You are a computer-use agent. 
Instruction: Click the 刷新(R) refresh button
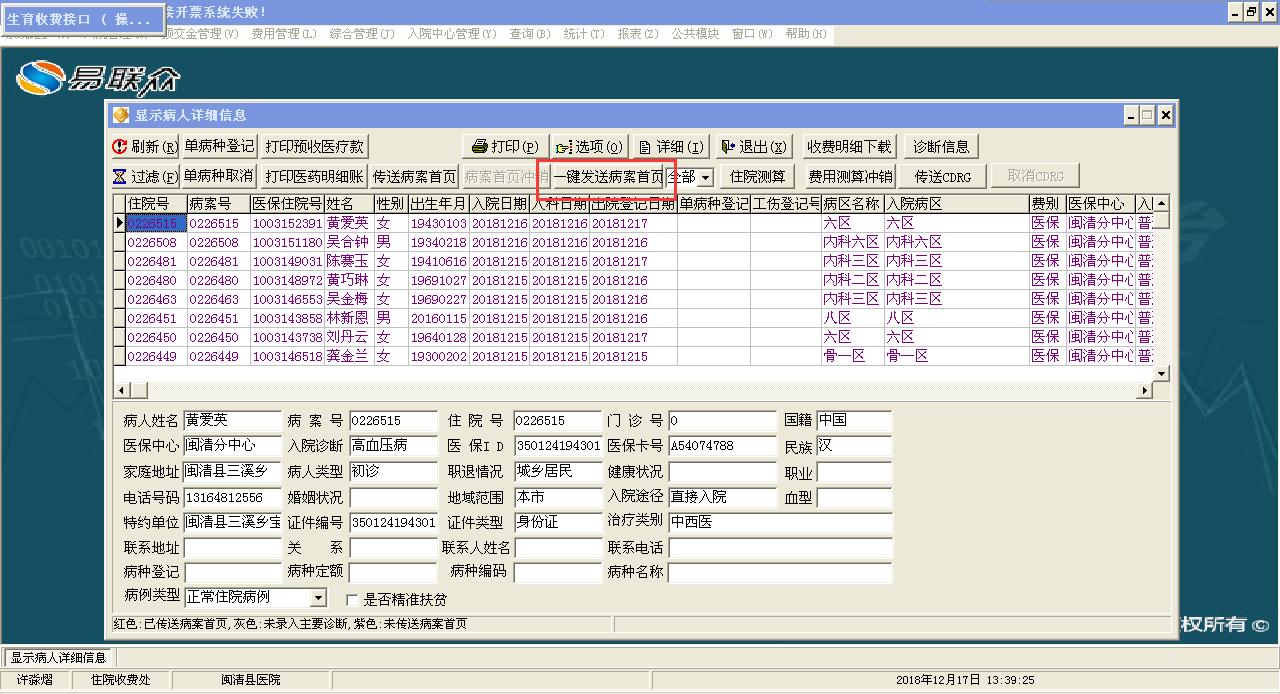tap(145, 147)
